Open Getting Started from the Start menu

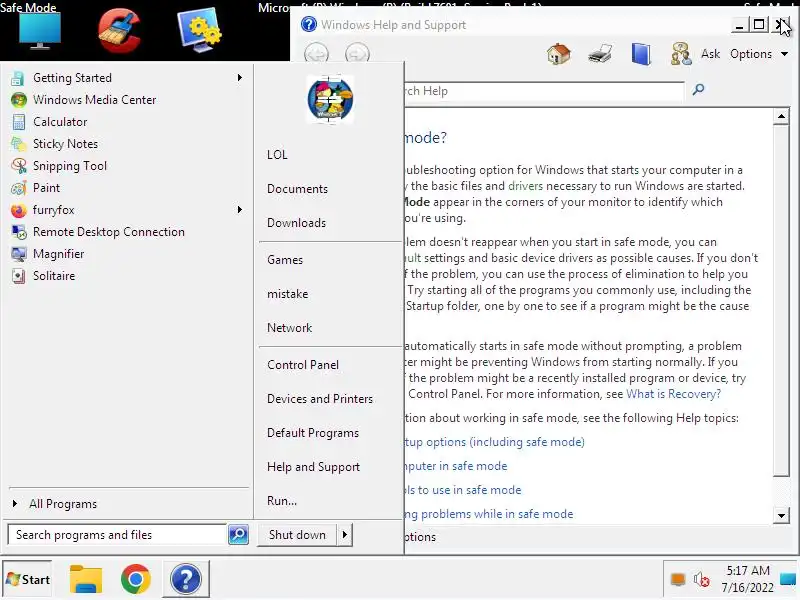[x=72, y=78]
